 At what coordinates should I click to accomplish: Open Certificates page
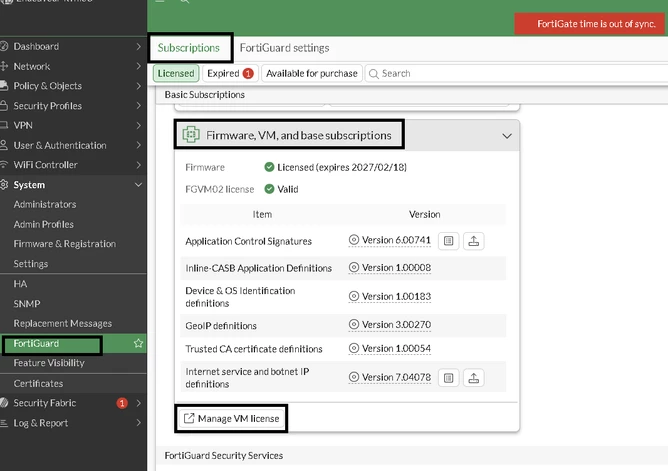click(38, 383)
